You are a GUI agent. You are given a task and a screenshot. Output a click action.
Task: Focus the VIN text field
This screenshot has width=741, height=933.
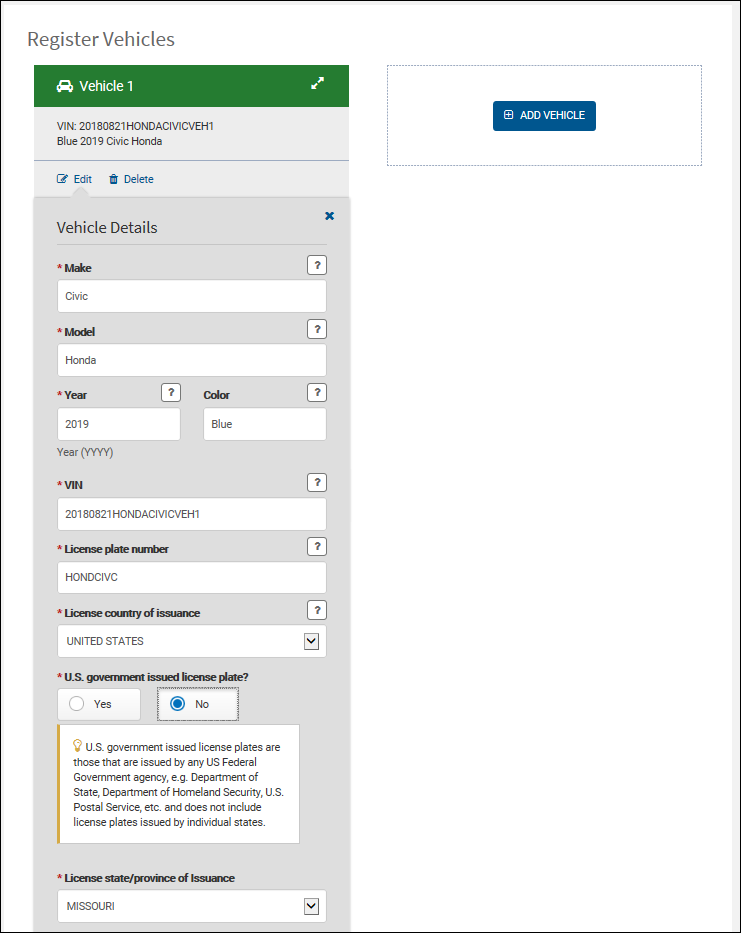192,514
